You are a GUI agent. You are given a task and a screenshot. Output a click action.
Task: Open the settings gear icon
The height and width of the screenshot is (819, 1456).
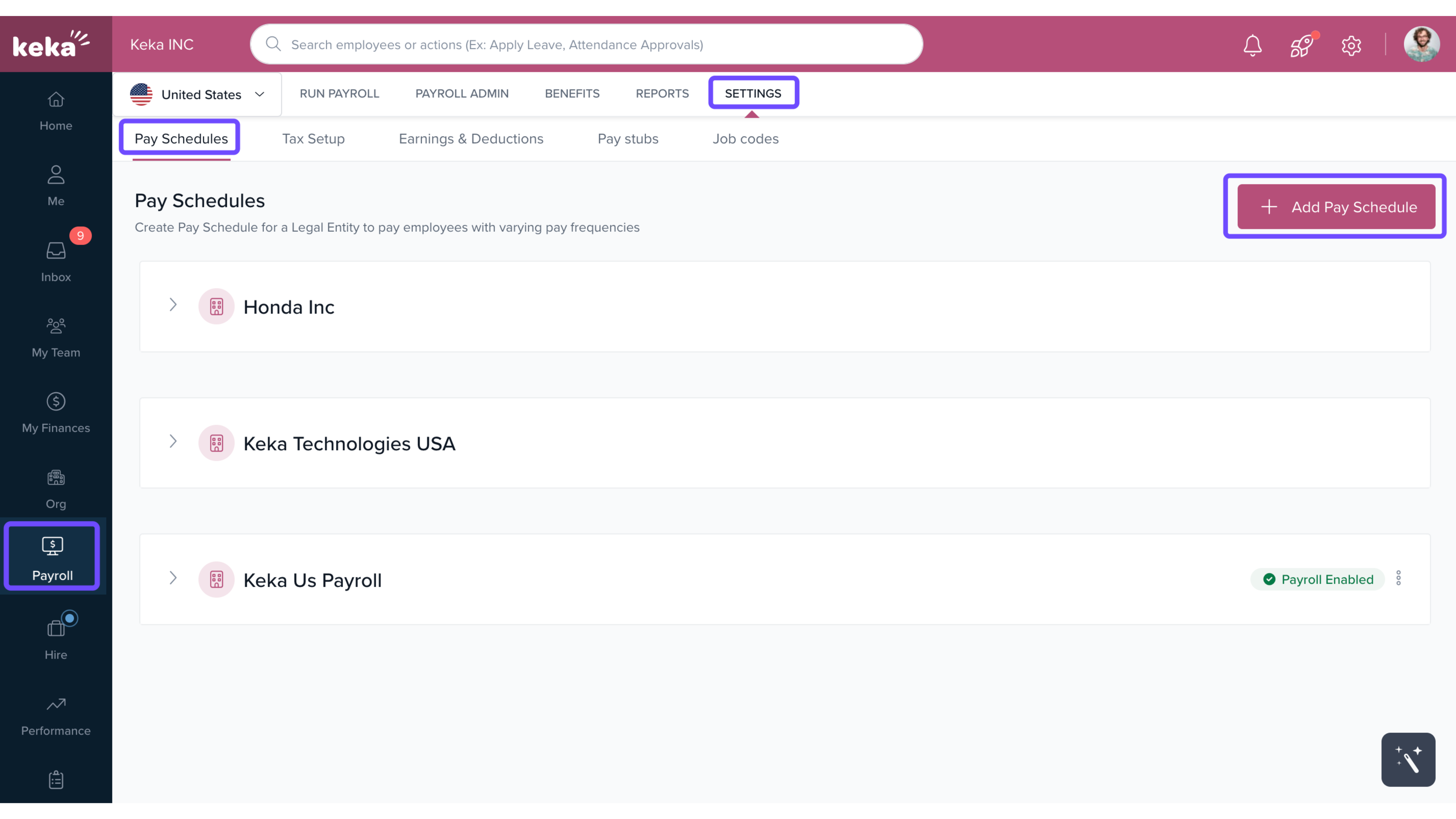click(1351, 45)
